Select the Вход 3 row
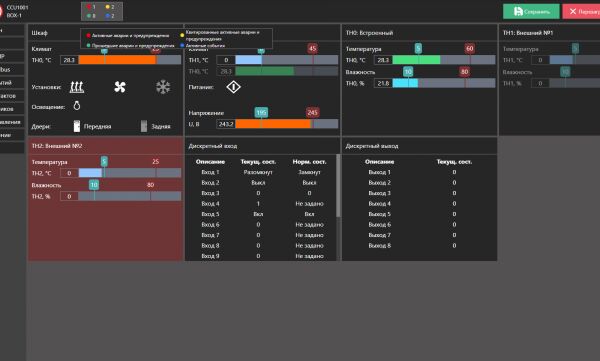Screen dimensions: 600x361 point(261,193)
